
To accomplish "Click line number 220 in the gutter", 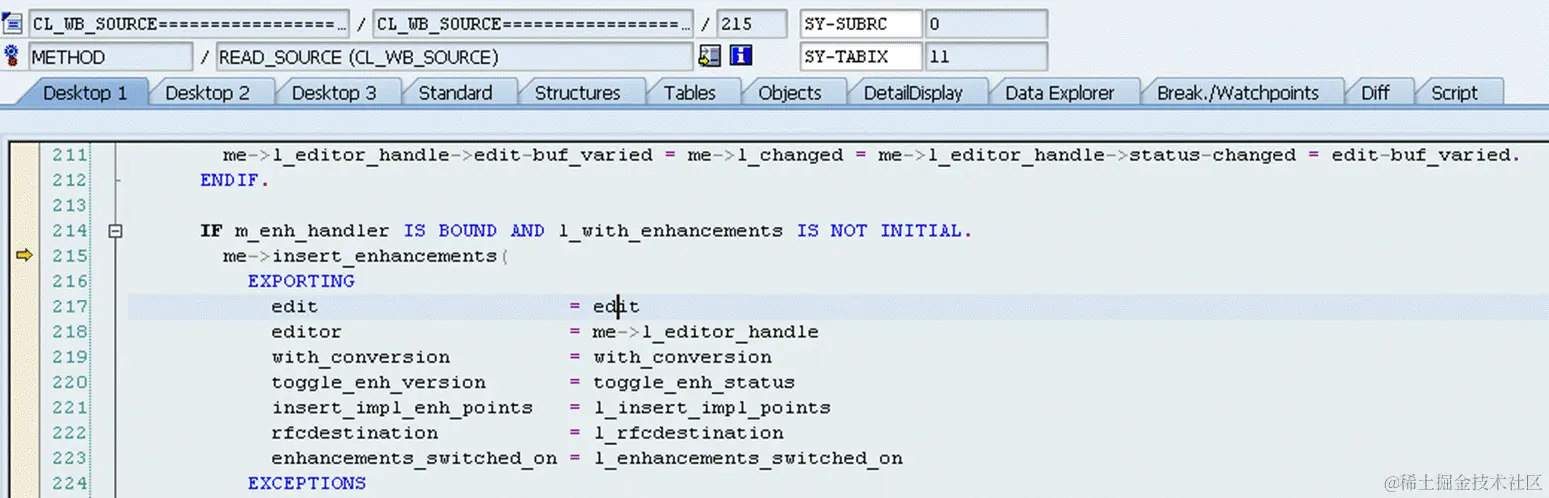I will (x=70, y=382).
